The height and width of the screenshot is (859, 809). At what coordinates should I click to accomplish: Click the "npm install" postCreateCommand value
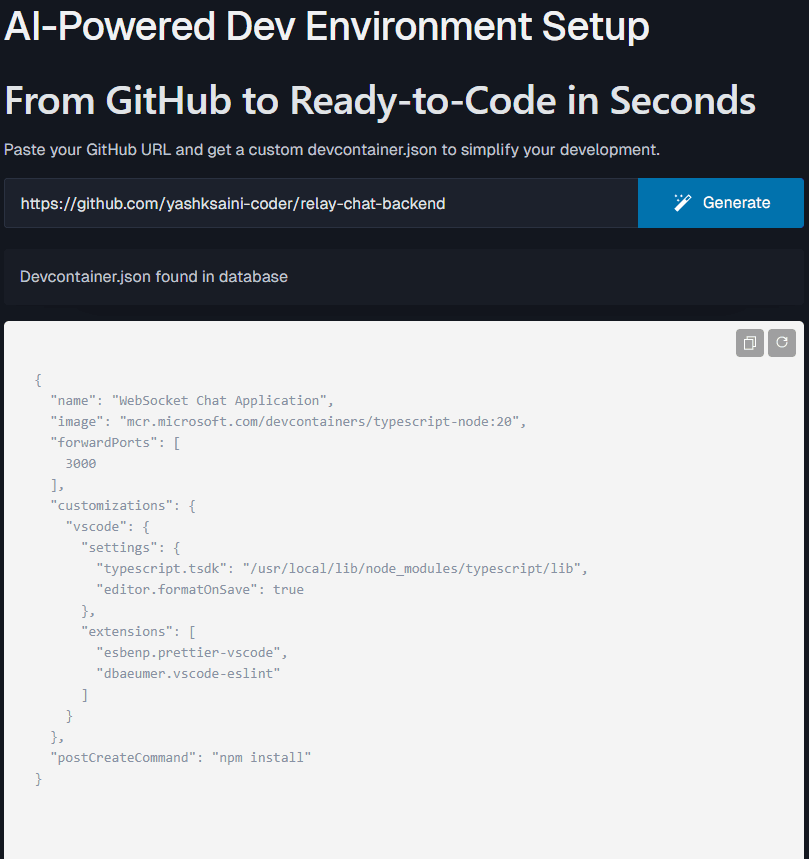point(261,757)
